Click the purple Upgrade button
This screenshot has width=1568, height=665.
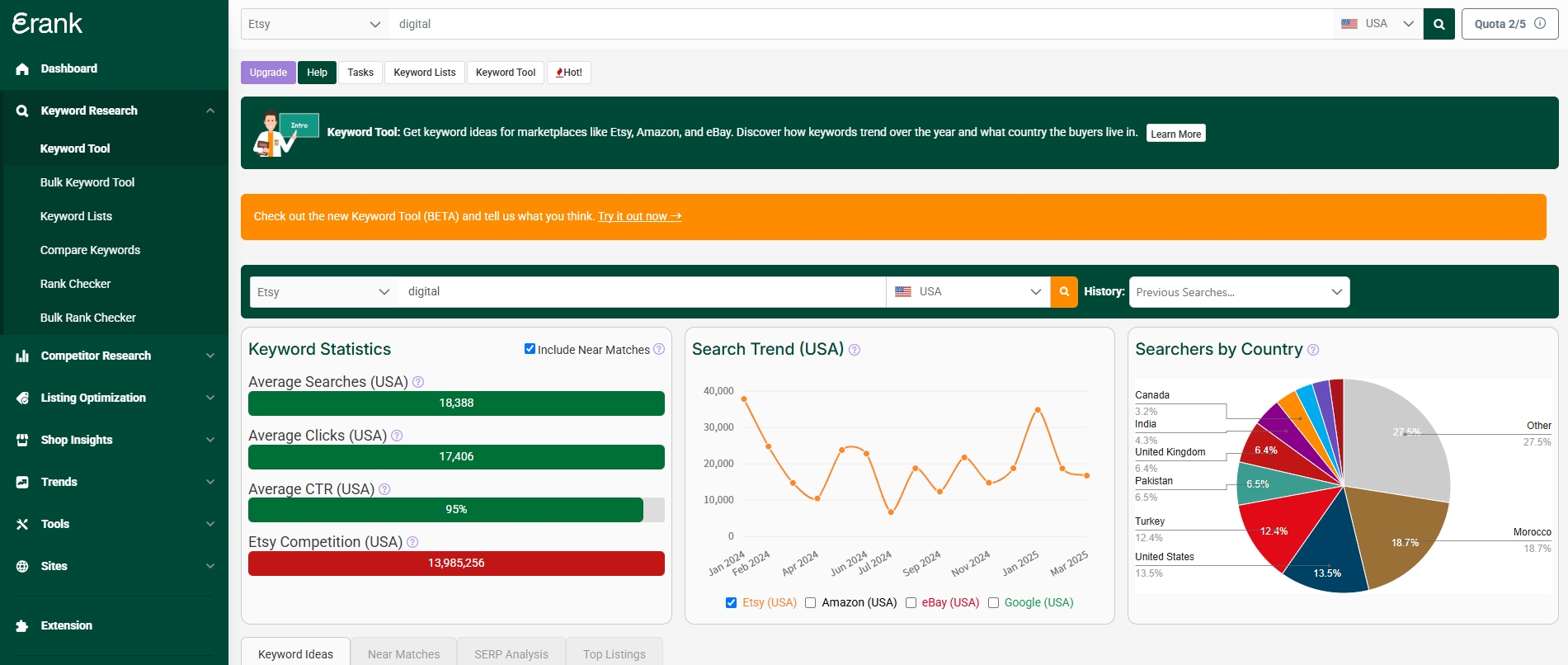268,73
